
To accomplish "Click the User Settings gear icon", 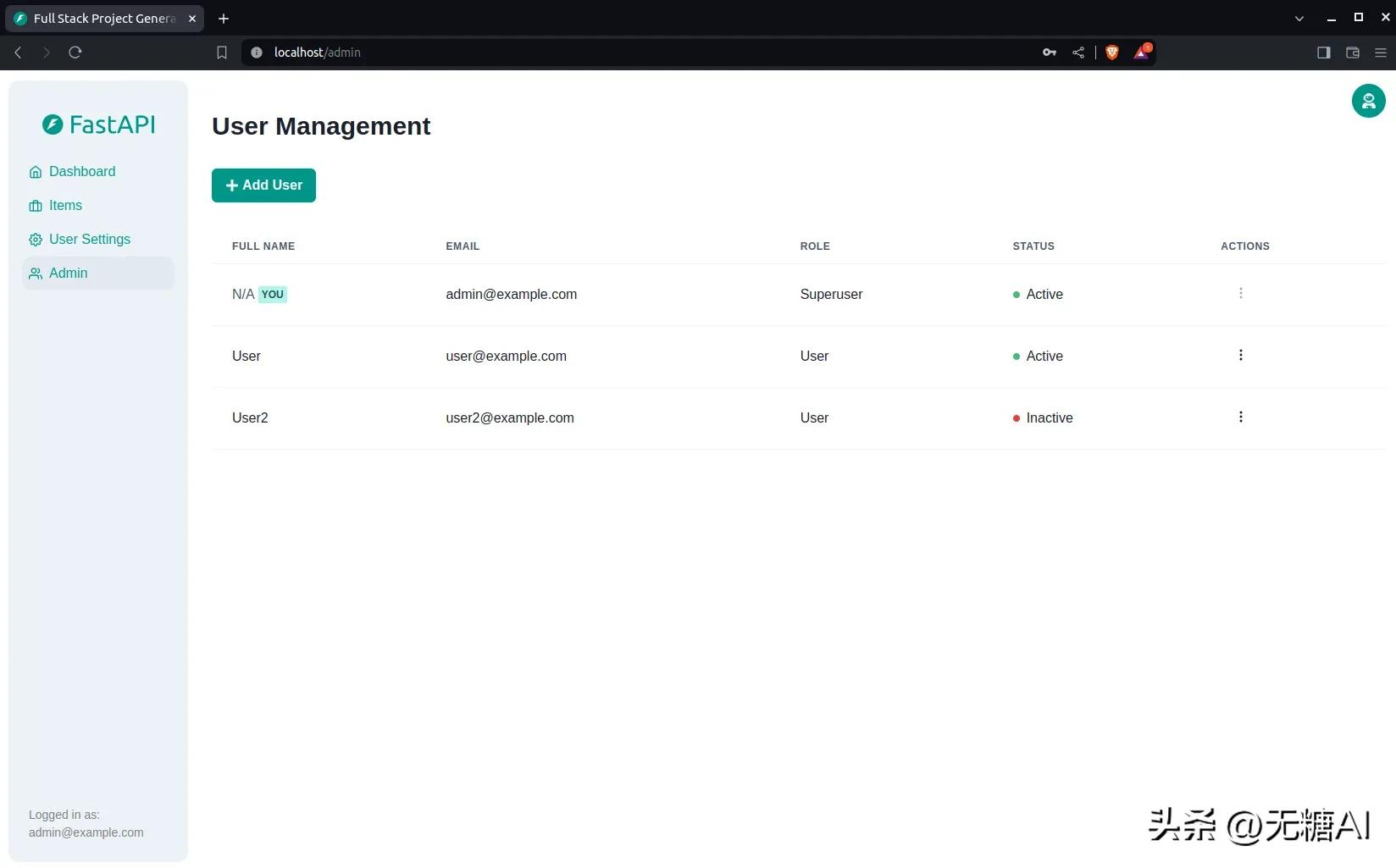I will tap(36, 239).
